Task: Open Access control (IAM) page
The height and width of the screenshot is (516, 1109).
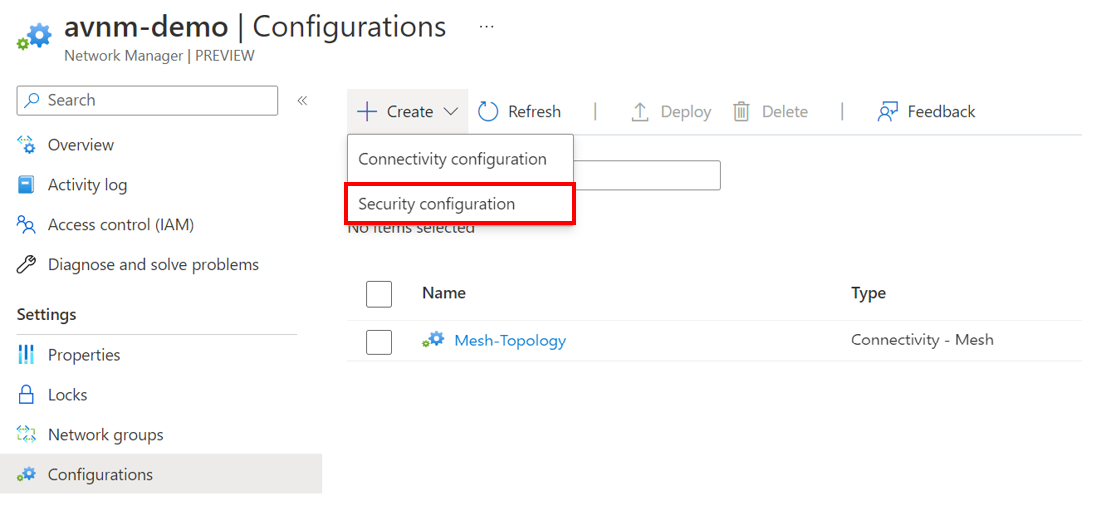Action: tap(121, 225)
